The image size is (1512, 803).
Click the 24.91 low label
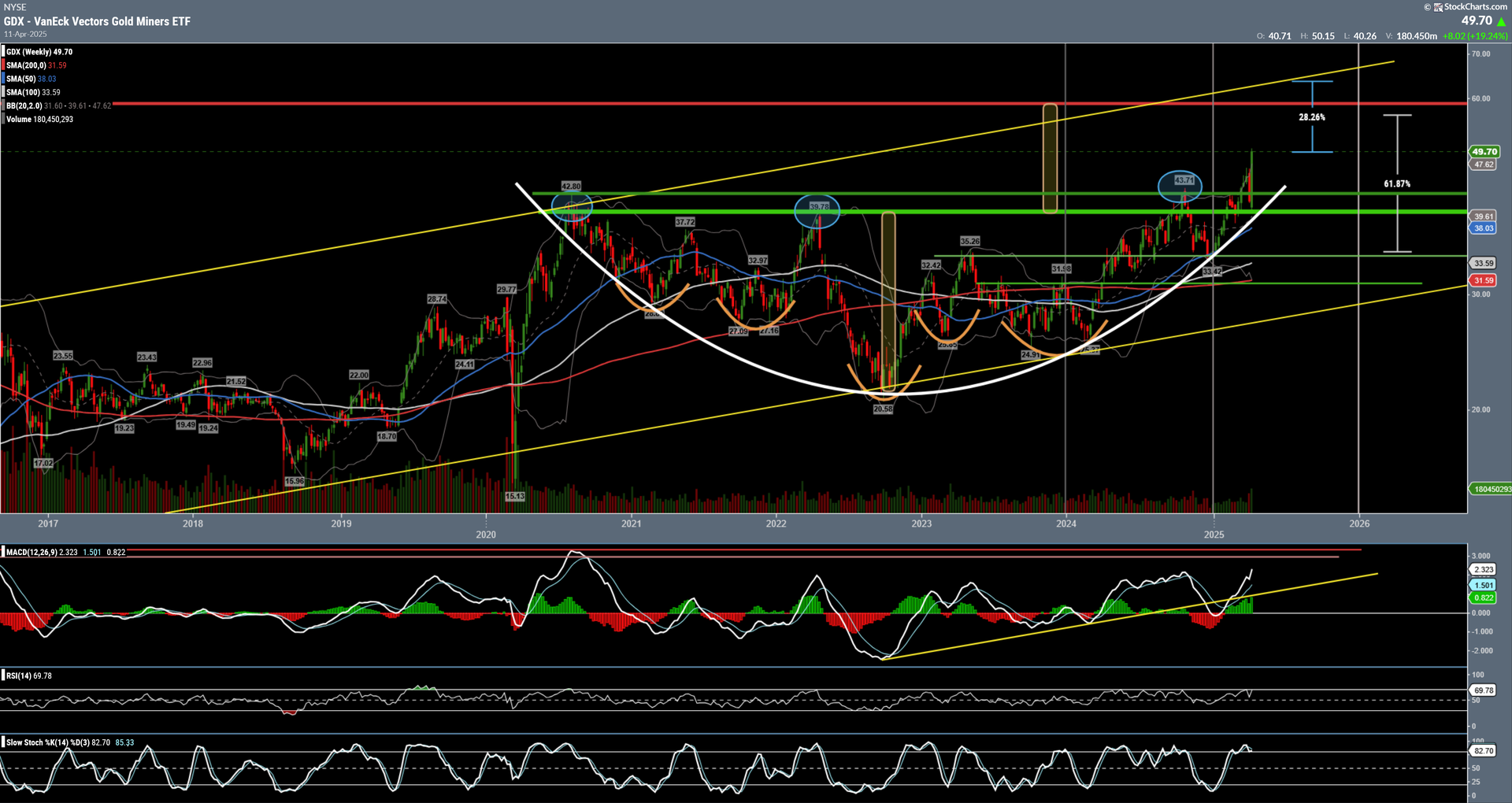[1030, 355]
